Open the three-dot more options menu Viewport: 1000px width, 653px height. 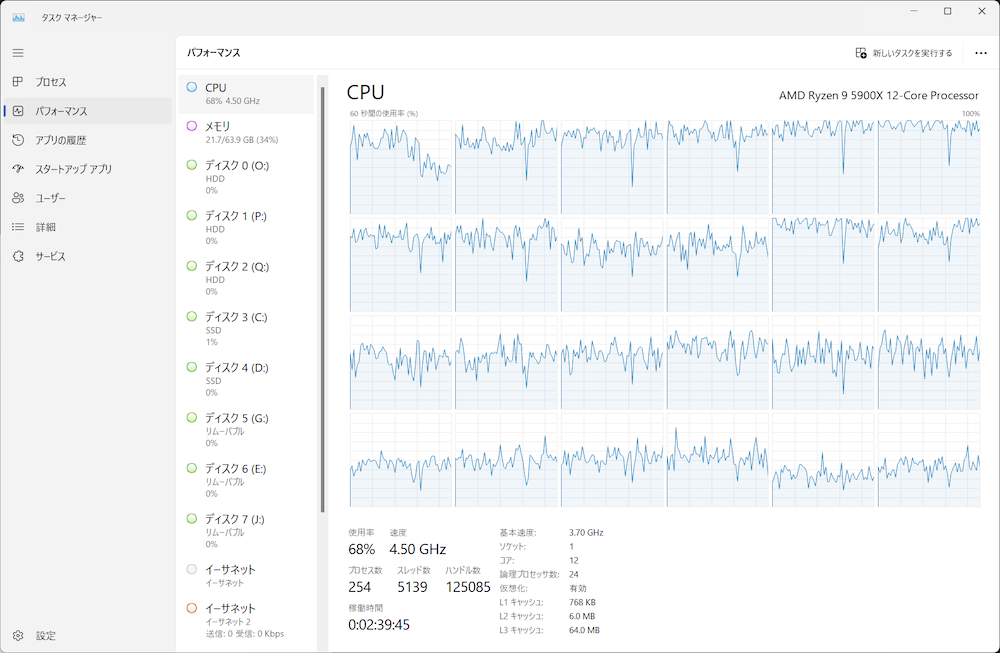point(980,53)
